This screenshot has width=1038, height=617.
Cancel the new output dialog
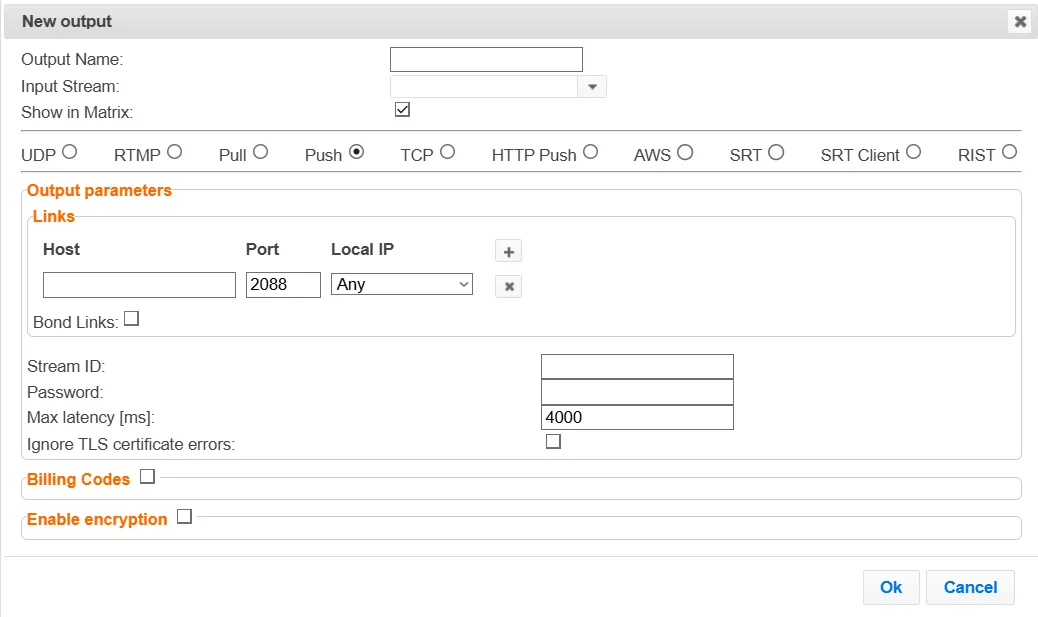[x=970, y=587]
